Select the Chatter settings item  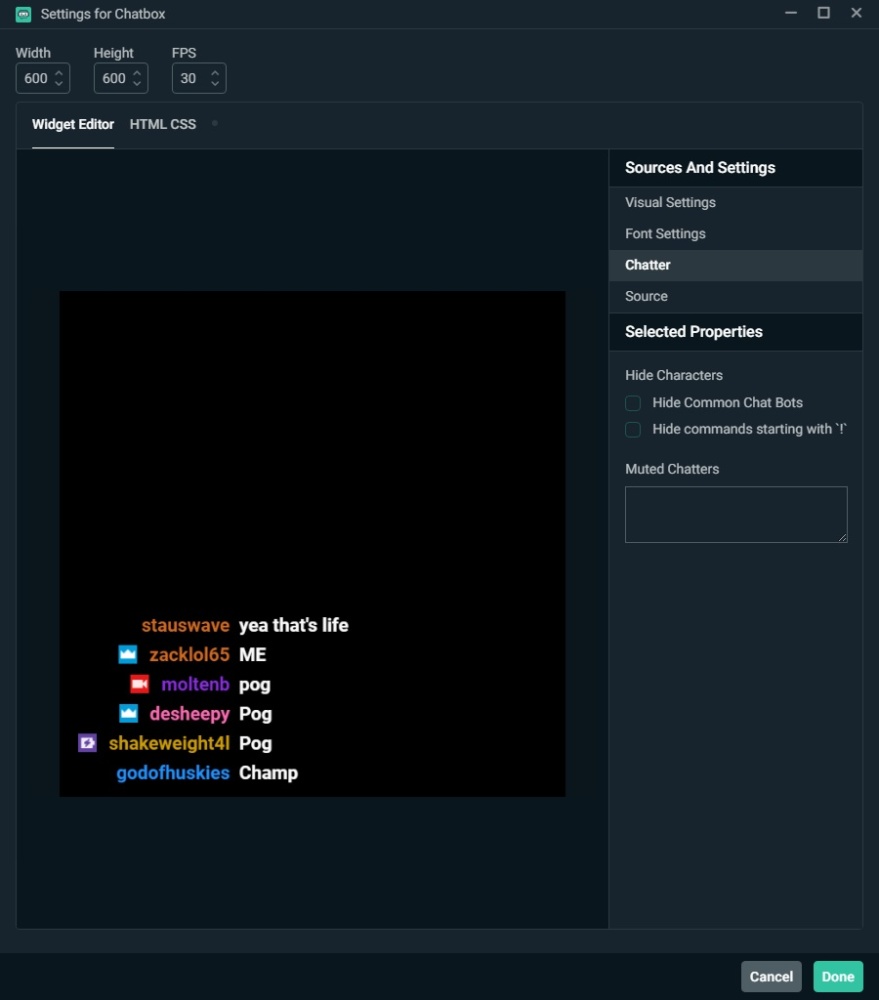click(735, 265)
